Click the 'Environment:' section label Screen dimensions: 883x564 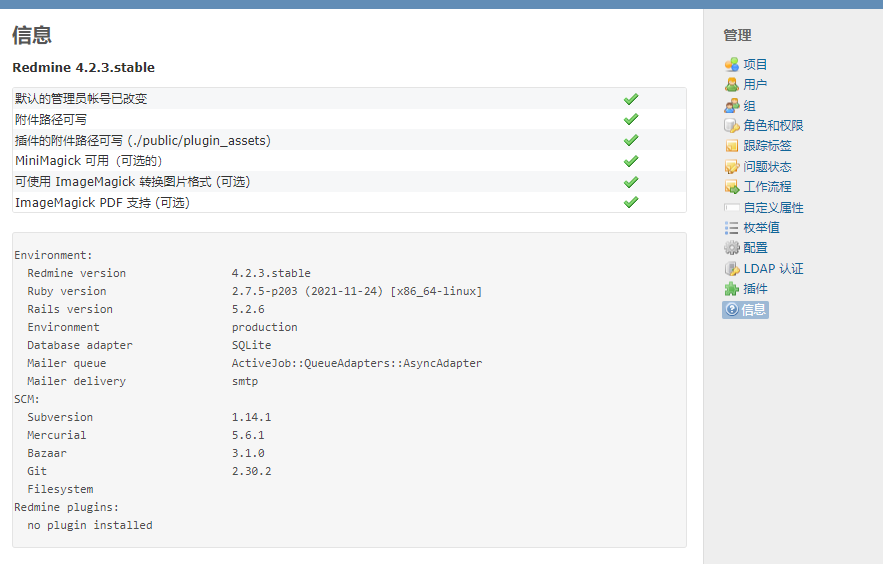click(x=53, y=255)
